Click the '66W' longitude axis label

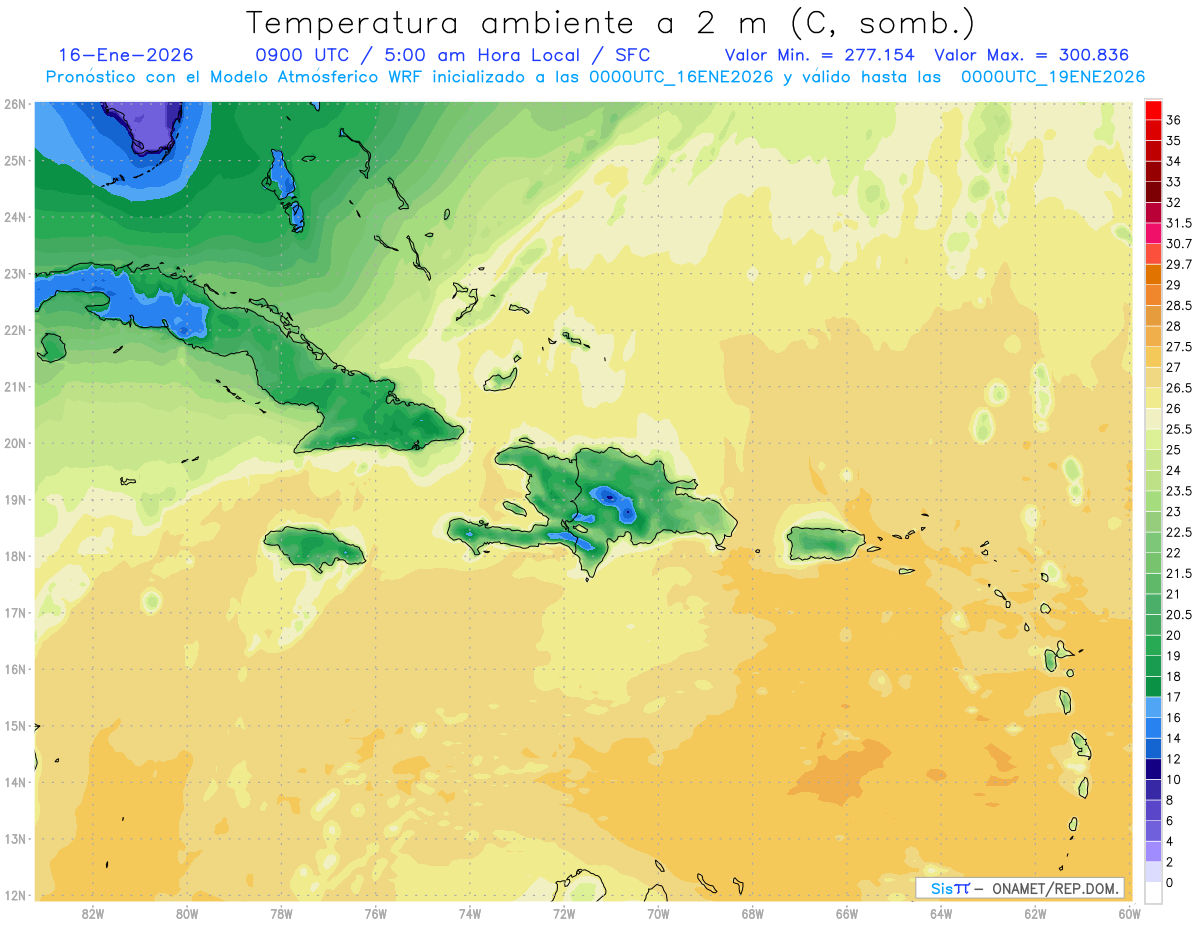coord(846,912)
